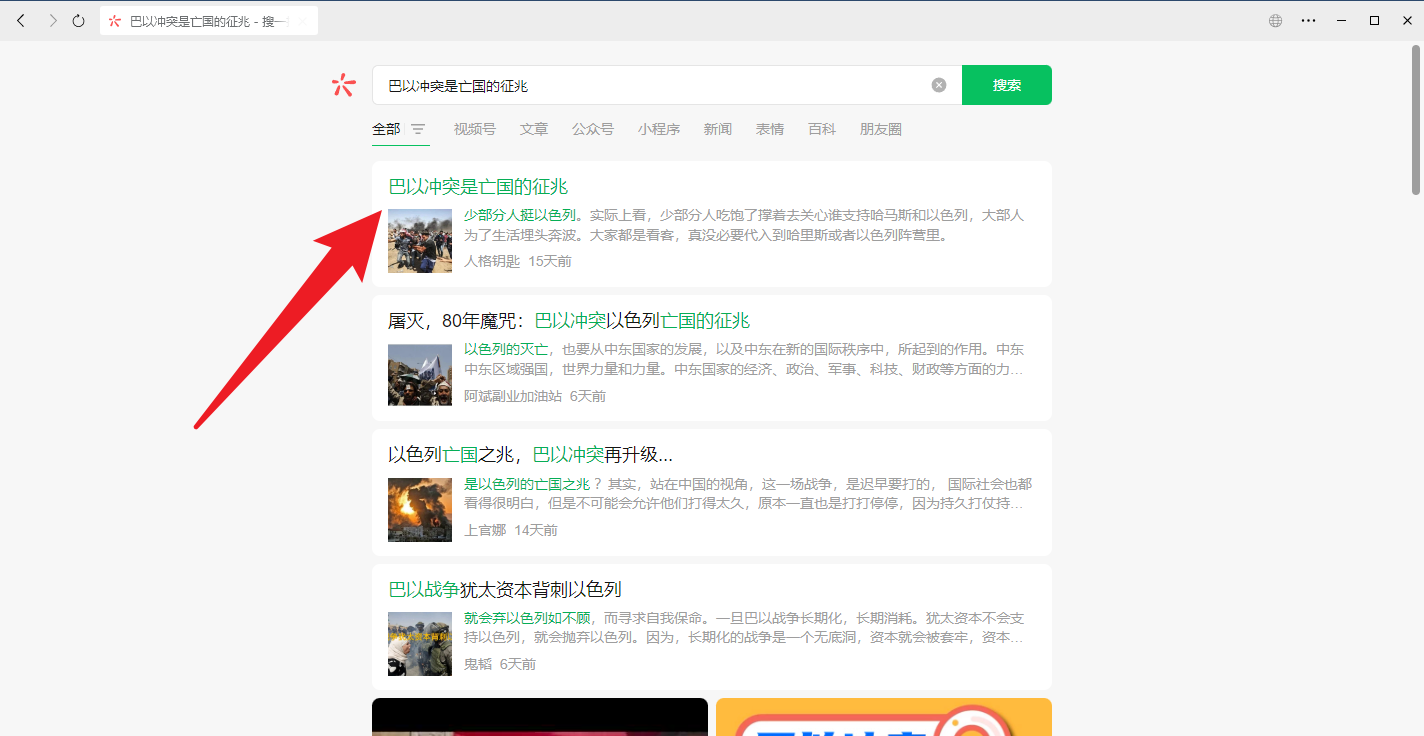Image resolution: width=1424 pixels, height=736 pixels.
Task: Reload the page with refresh icon
Action: click(79, 20)
